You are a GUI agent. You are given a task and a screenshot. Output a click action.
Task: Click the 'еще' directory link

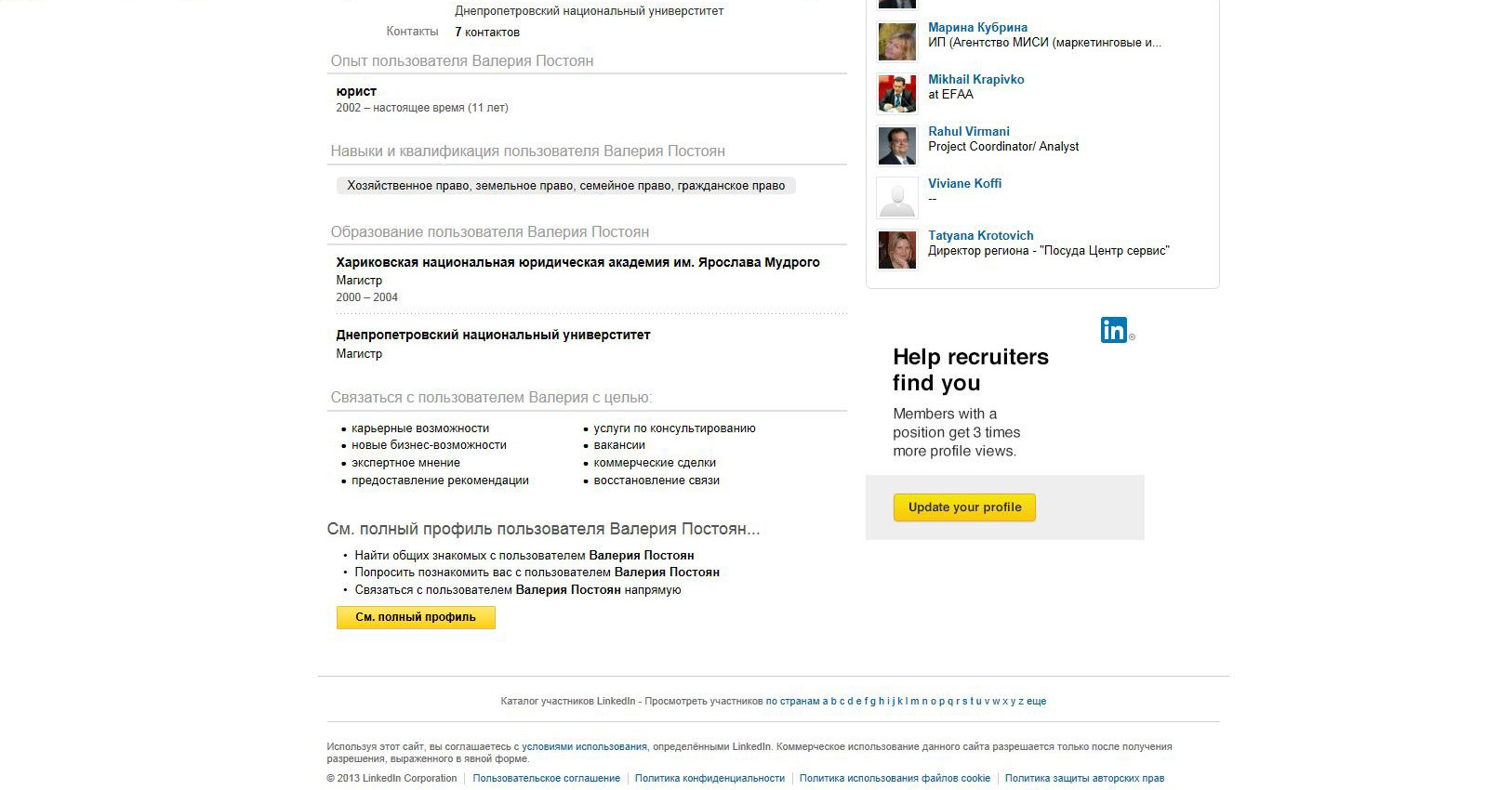(1036, 702)
